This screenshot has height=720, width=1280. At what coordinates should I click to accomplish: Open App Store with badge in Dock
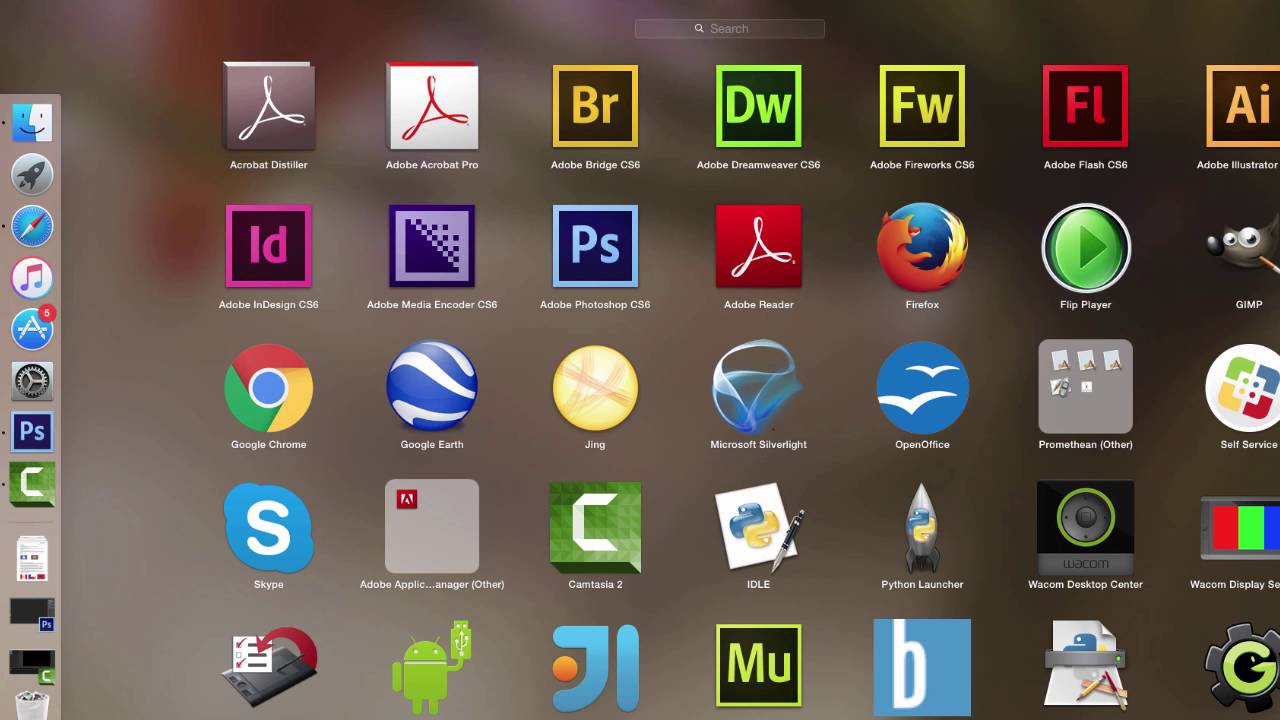pyautogui.click(x=32, y=329)
